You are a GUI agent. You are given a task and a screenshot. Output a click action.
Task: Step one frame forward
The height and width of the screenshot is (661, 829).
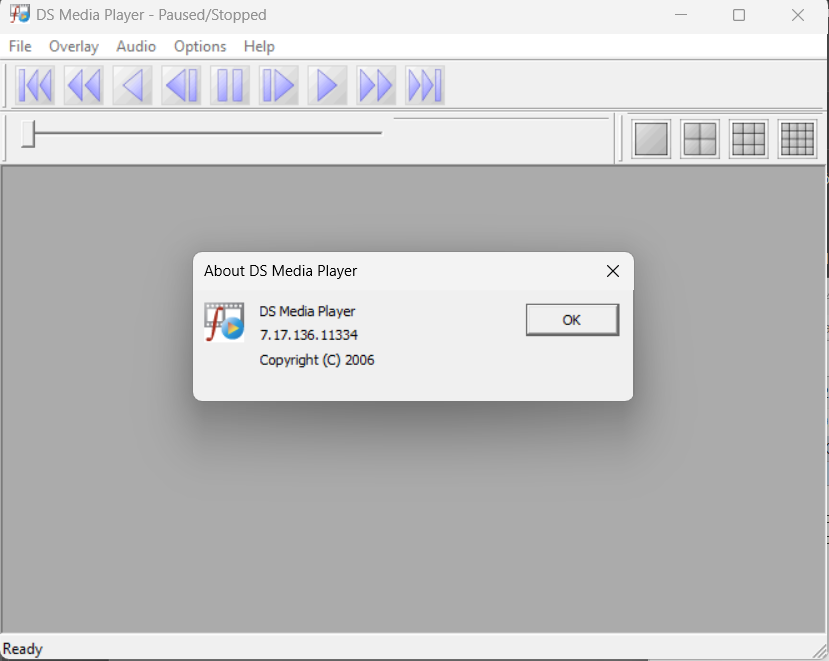(278, 86)
